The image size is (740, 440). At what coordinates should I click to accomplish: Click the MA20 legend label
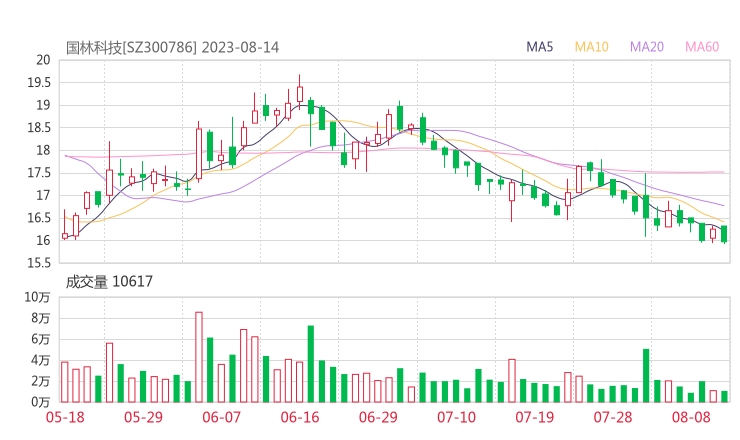pyautogui.click(x=647, y=47)
